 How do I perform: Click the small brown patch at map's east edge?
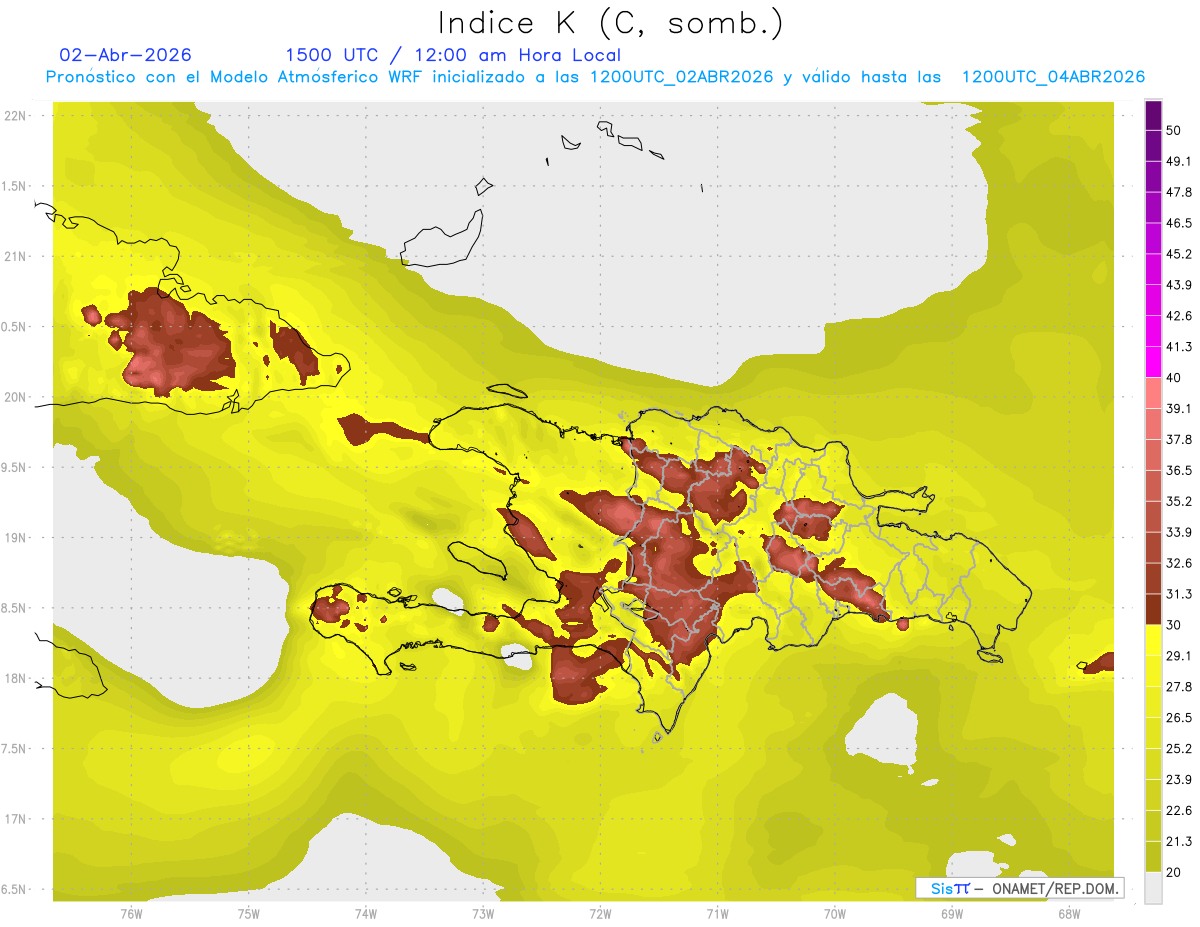click(1099, 663)
